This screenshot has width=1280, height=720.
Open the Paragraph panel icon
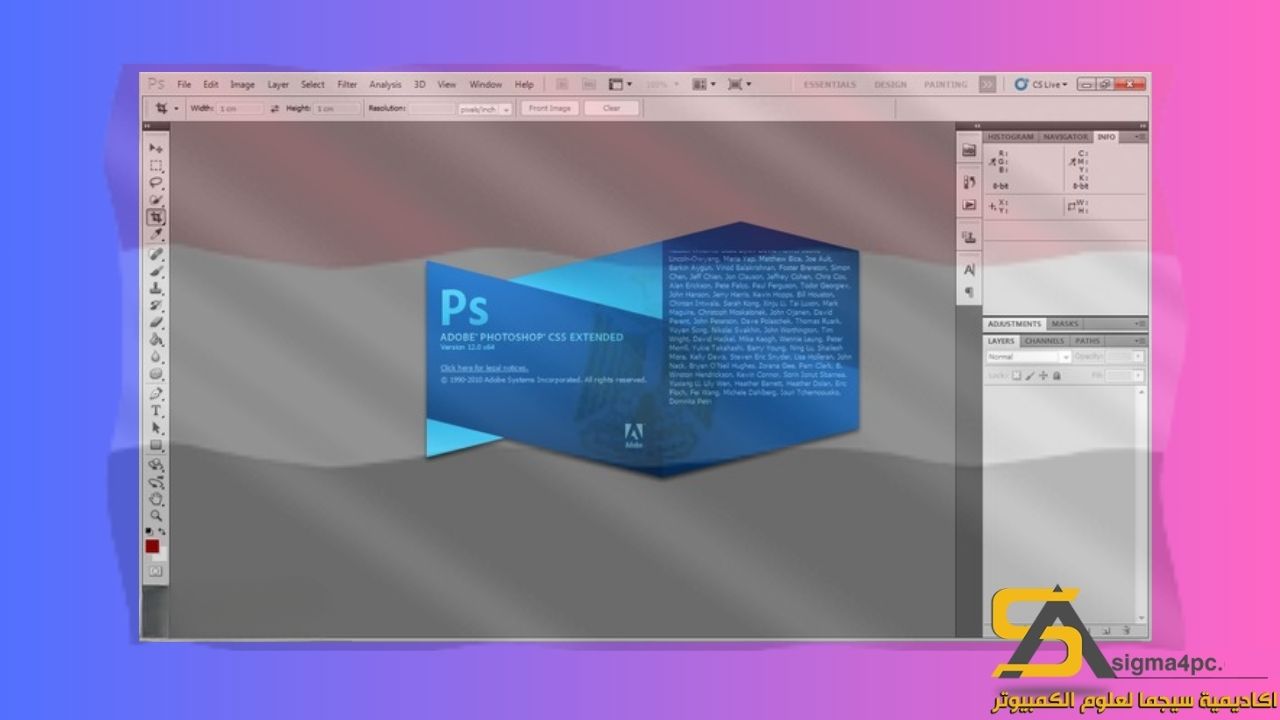pos(968,292)
